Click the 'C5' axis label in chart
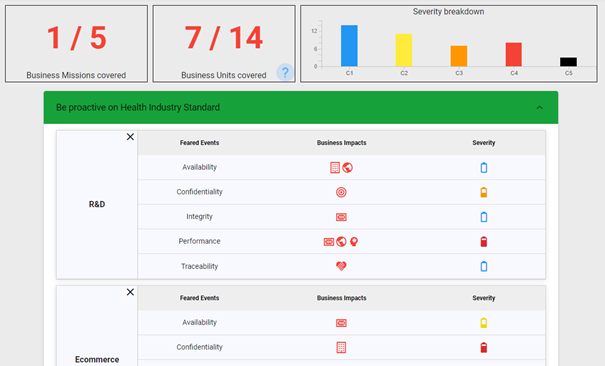The width and height of the screenshot is (605, 366). click(x=569, y=73)
